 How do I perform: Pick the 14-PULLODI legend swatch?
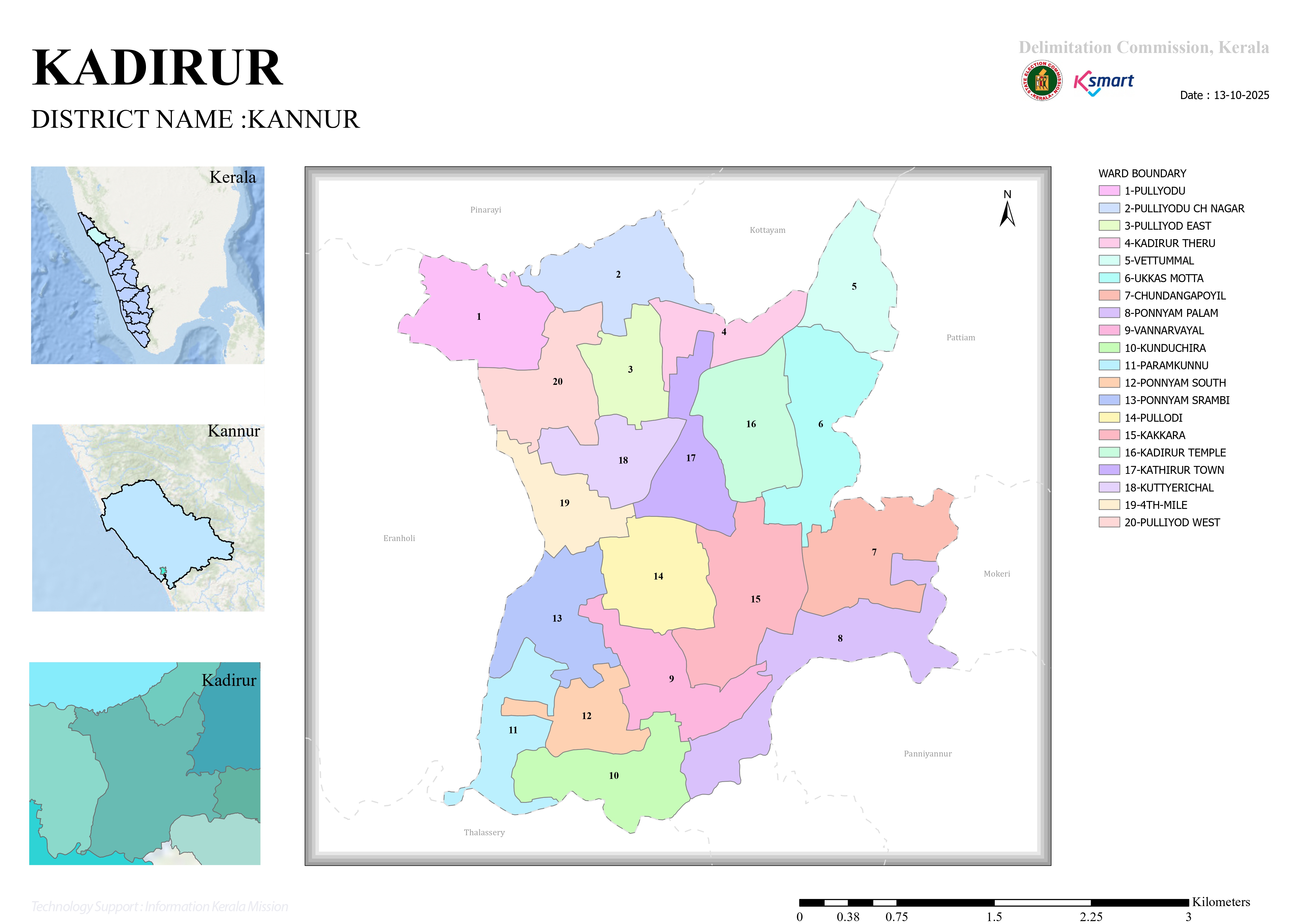[1109, 418]
